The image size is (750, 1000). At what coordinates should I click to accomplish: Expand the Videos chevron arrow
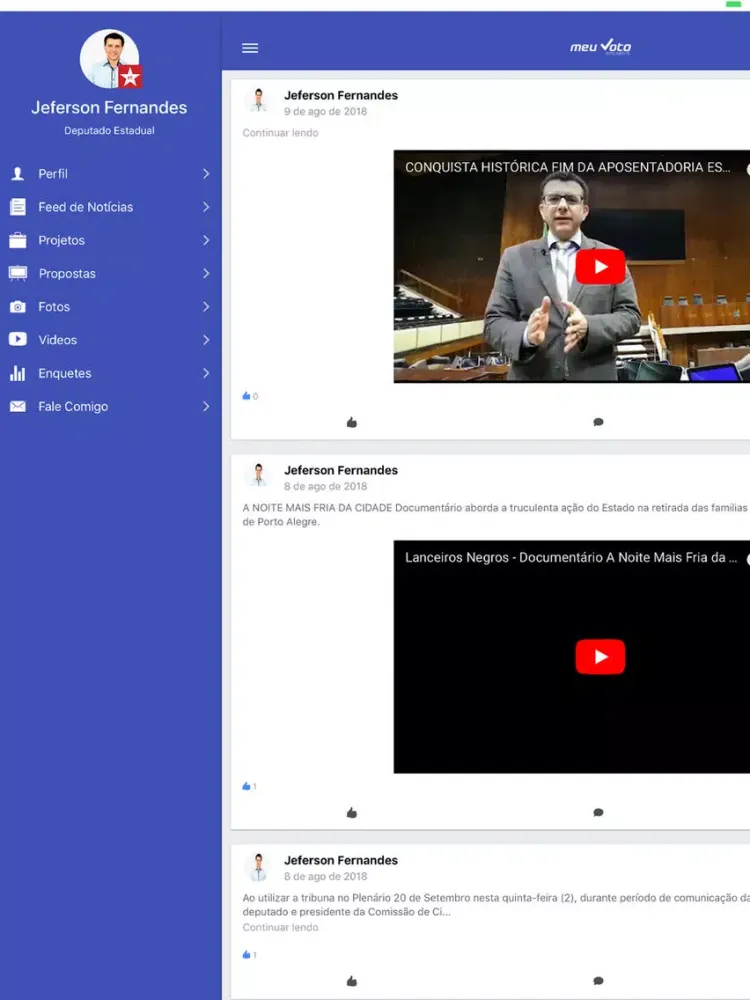206,340
